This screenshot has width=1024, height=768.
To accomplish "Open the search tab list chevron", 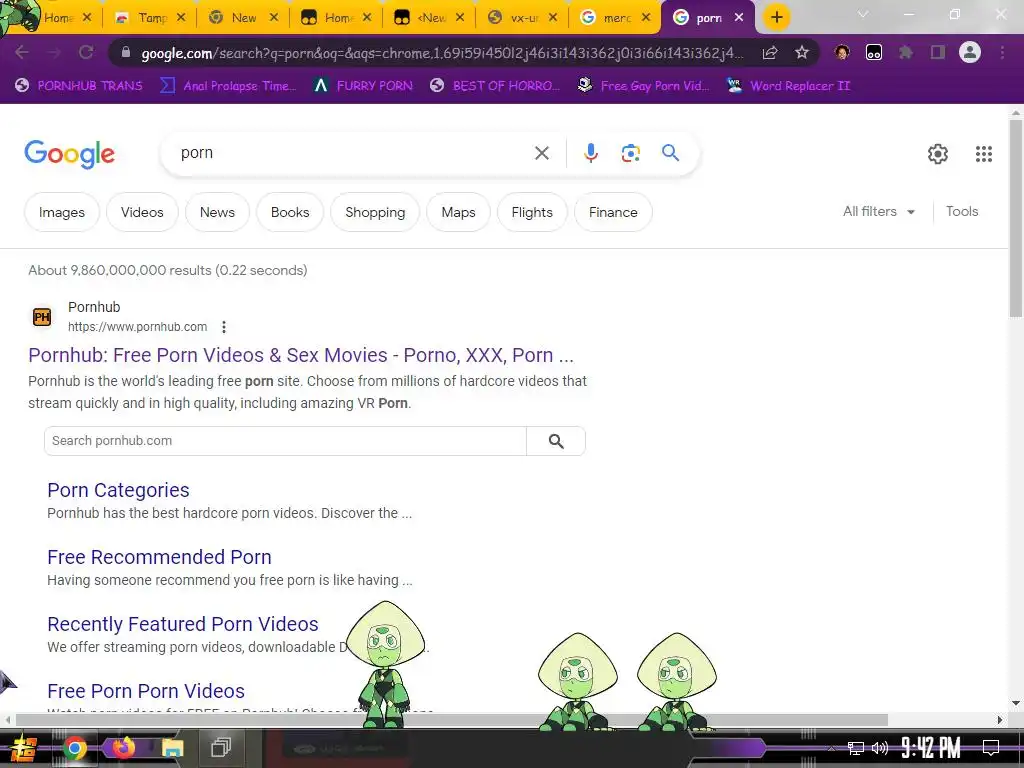I will click(863, 14).
